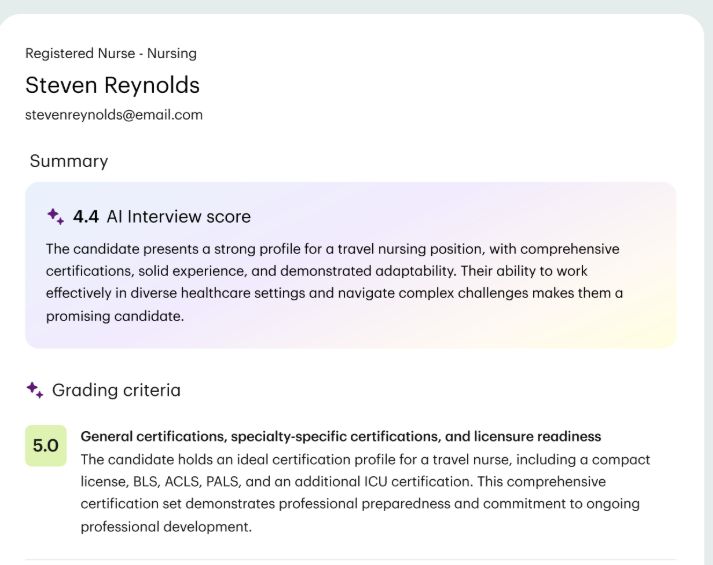Click the sparkle icon beside AI Interview score

[55, 216]
